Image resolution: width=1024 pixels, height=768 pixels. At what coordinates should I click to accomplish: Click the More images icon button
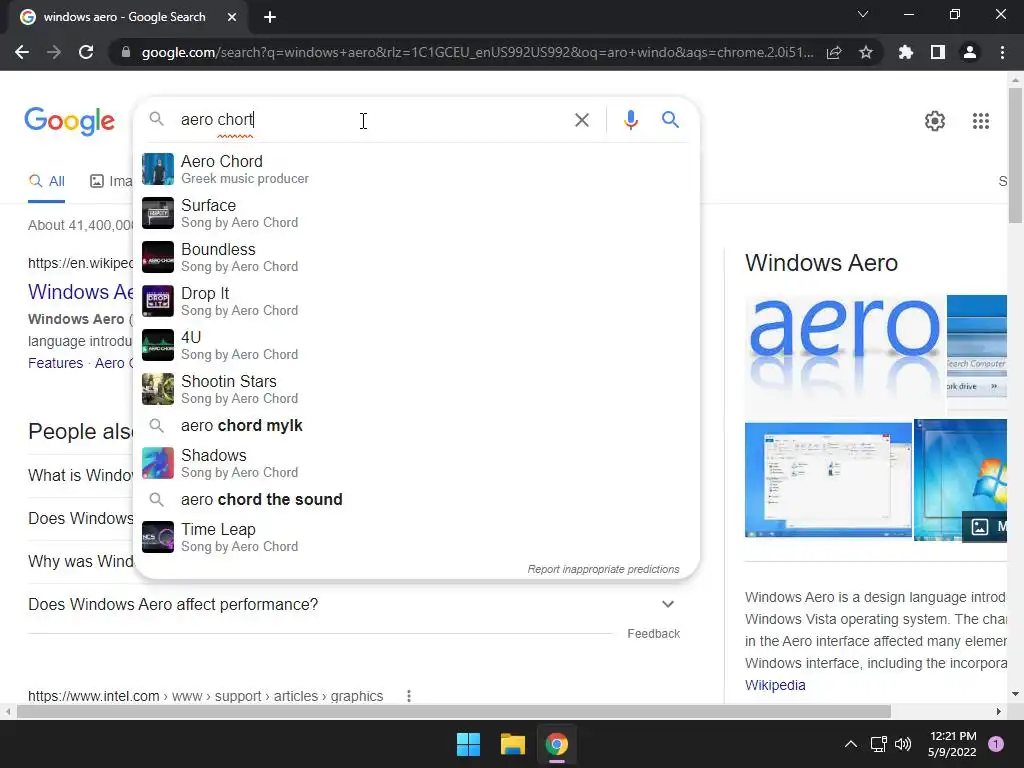[985, 527]
